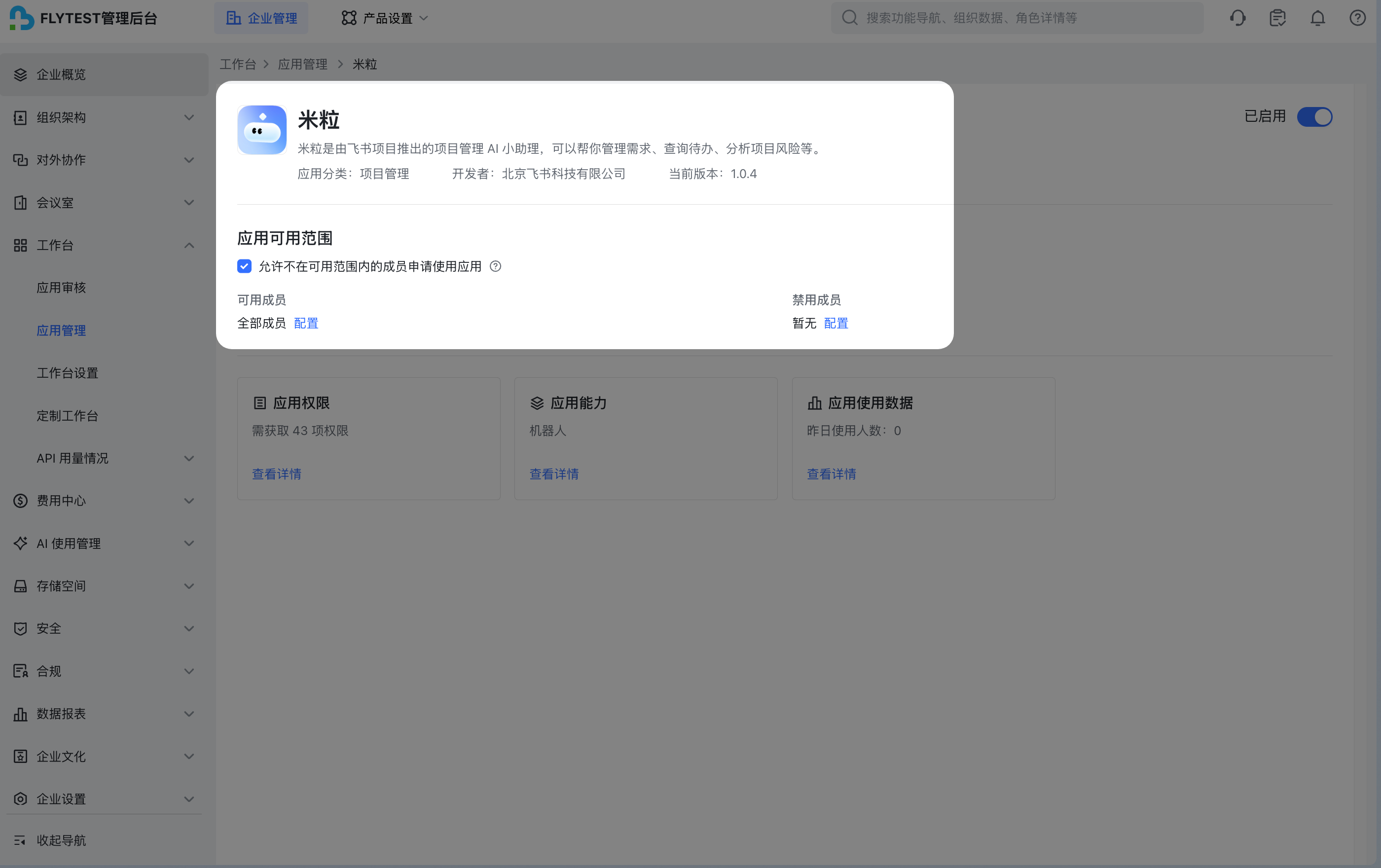This screenshot has width=1381, height=868.
Task: Open the notifications bell
Action: (x=1317, y=18)
